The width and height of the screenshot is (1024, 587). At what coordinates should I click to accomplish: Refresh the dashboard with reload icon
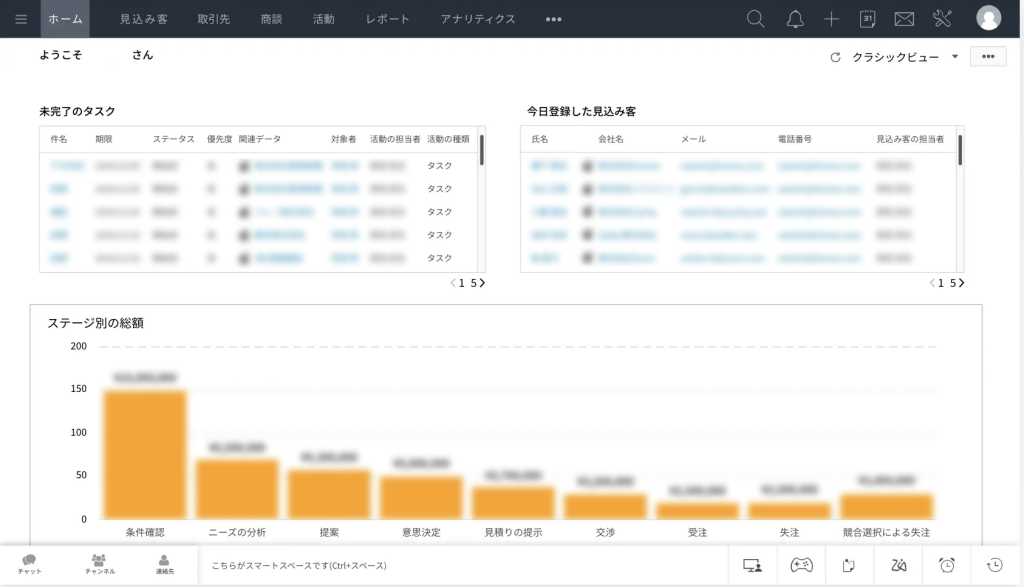(835, 57)
